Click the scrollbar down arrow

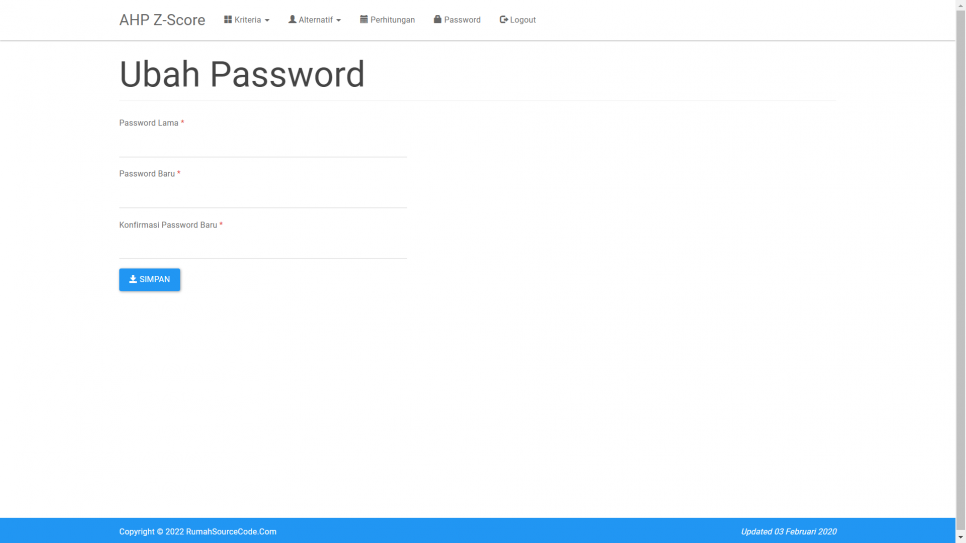[x=960, y=538]
